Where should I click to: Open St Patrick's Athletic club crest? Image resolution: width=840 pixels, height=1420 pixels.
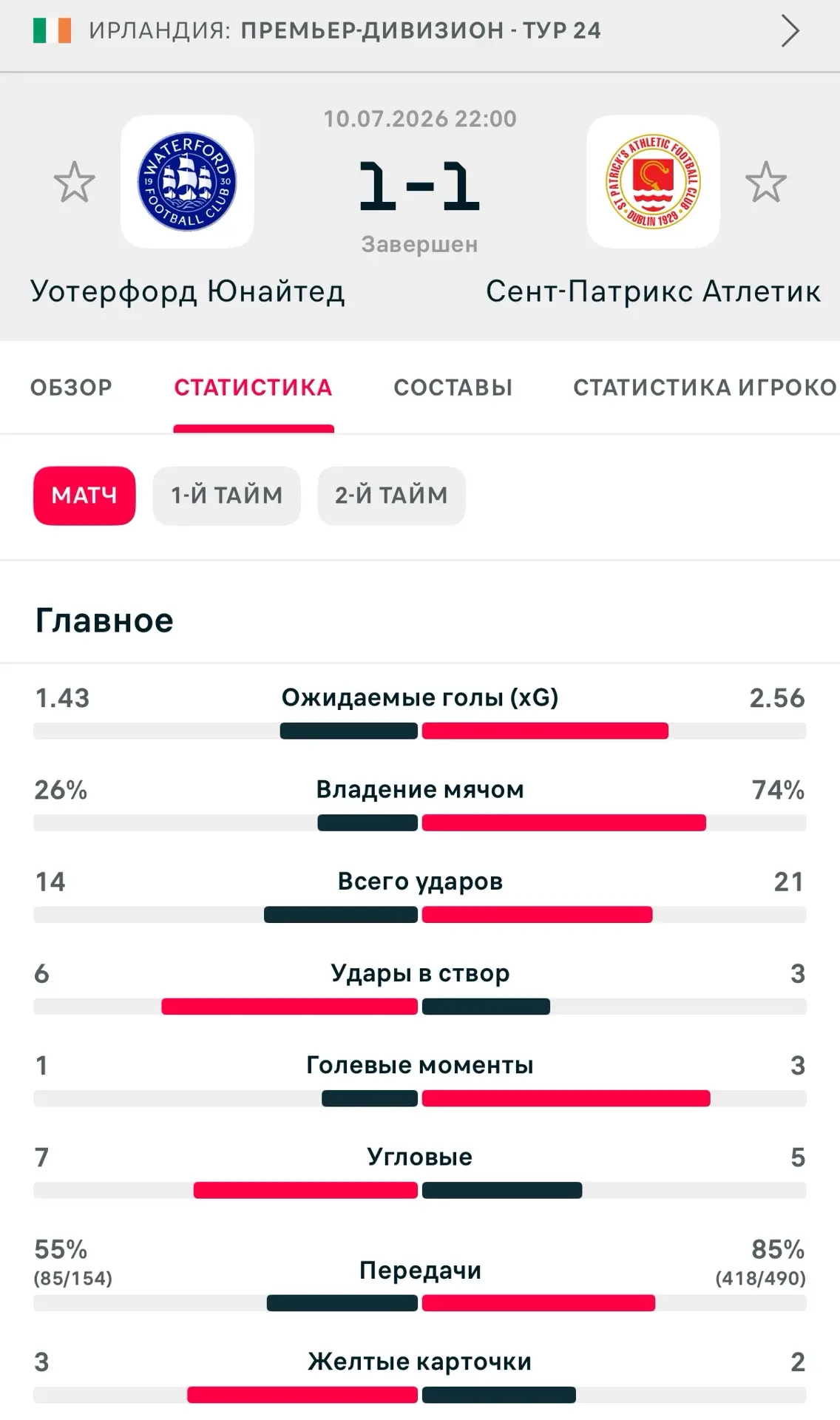653,182
